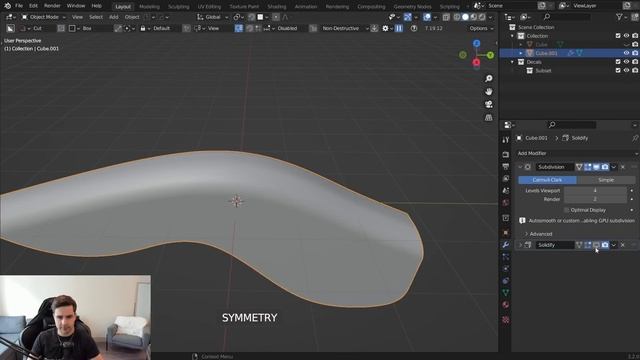This screenshot has height=360, width=640.
Task: Click the zoom magnifier viewport icon
Action: pyautogui.click(x=489, y=78)
